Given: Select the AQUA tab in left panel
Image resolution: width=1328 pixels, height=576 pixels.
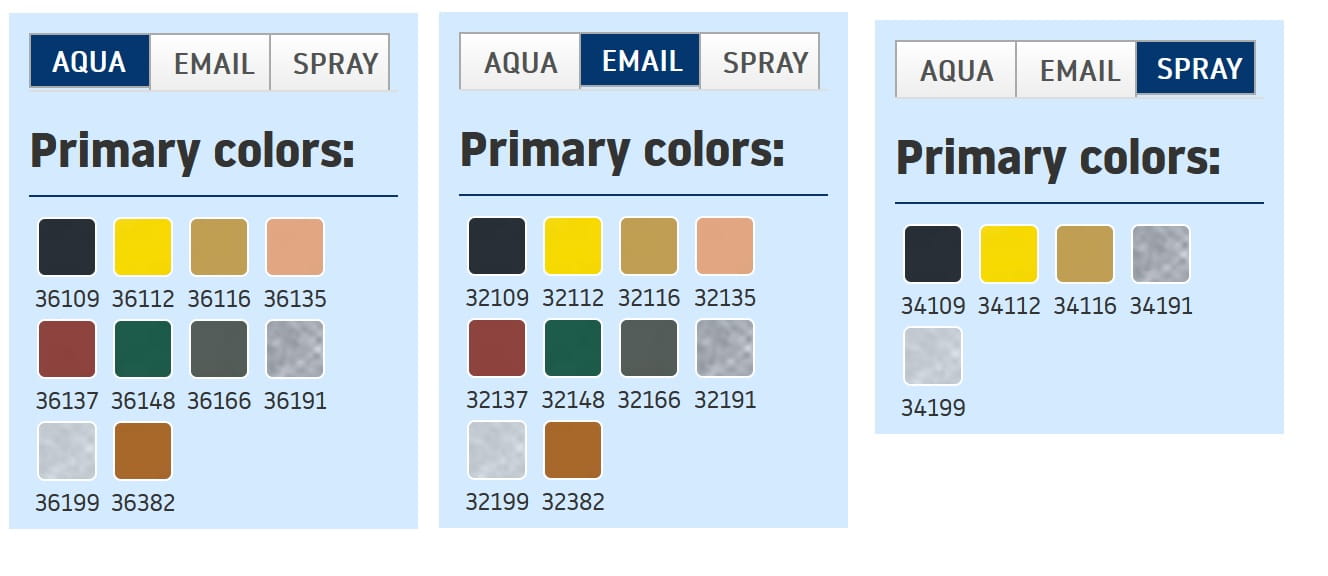Looking at the screenshot, I should 90,62.
